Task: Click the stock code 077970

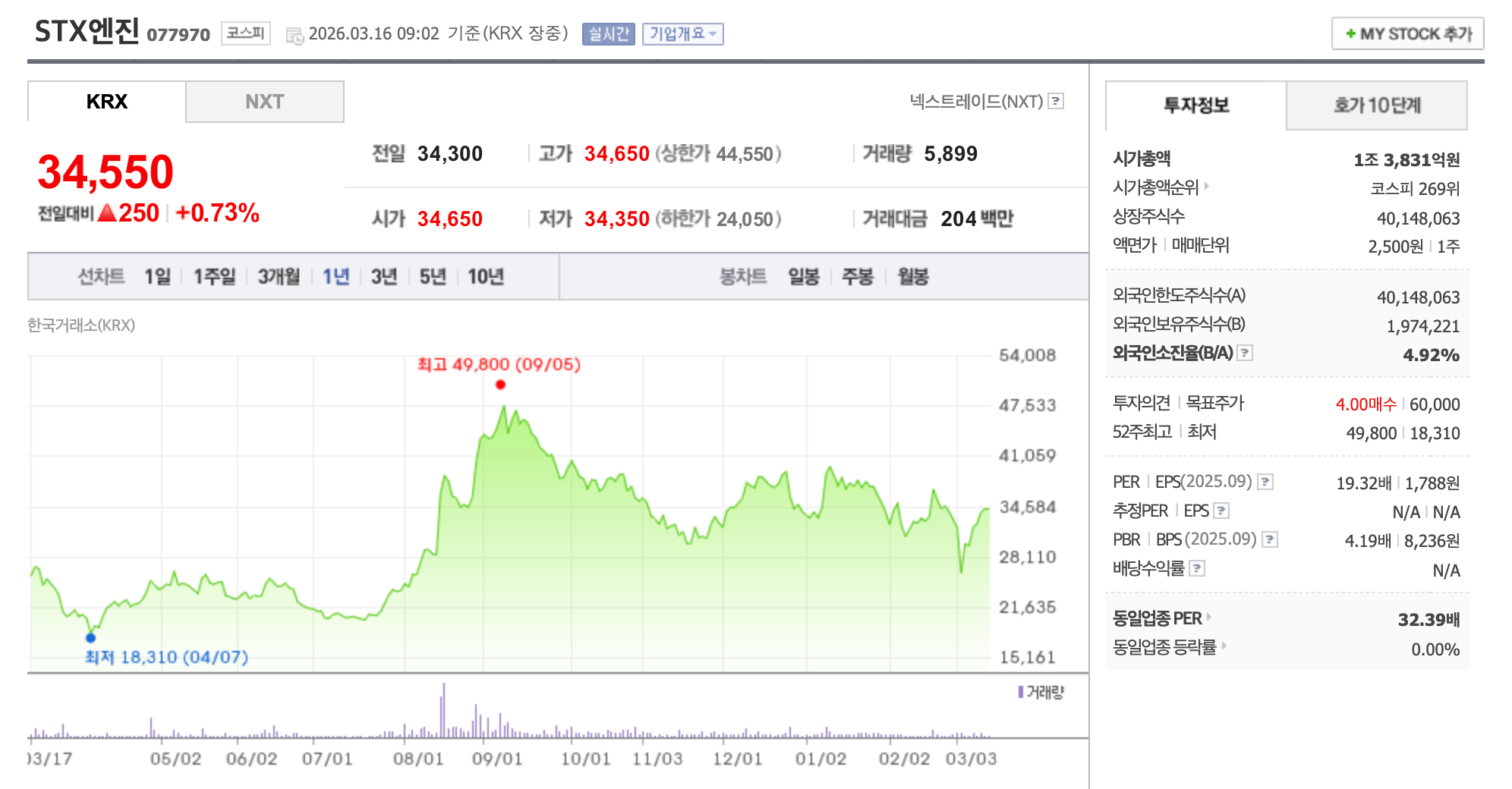Action: tap(178, 35)
